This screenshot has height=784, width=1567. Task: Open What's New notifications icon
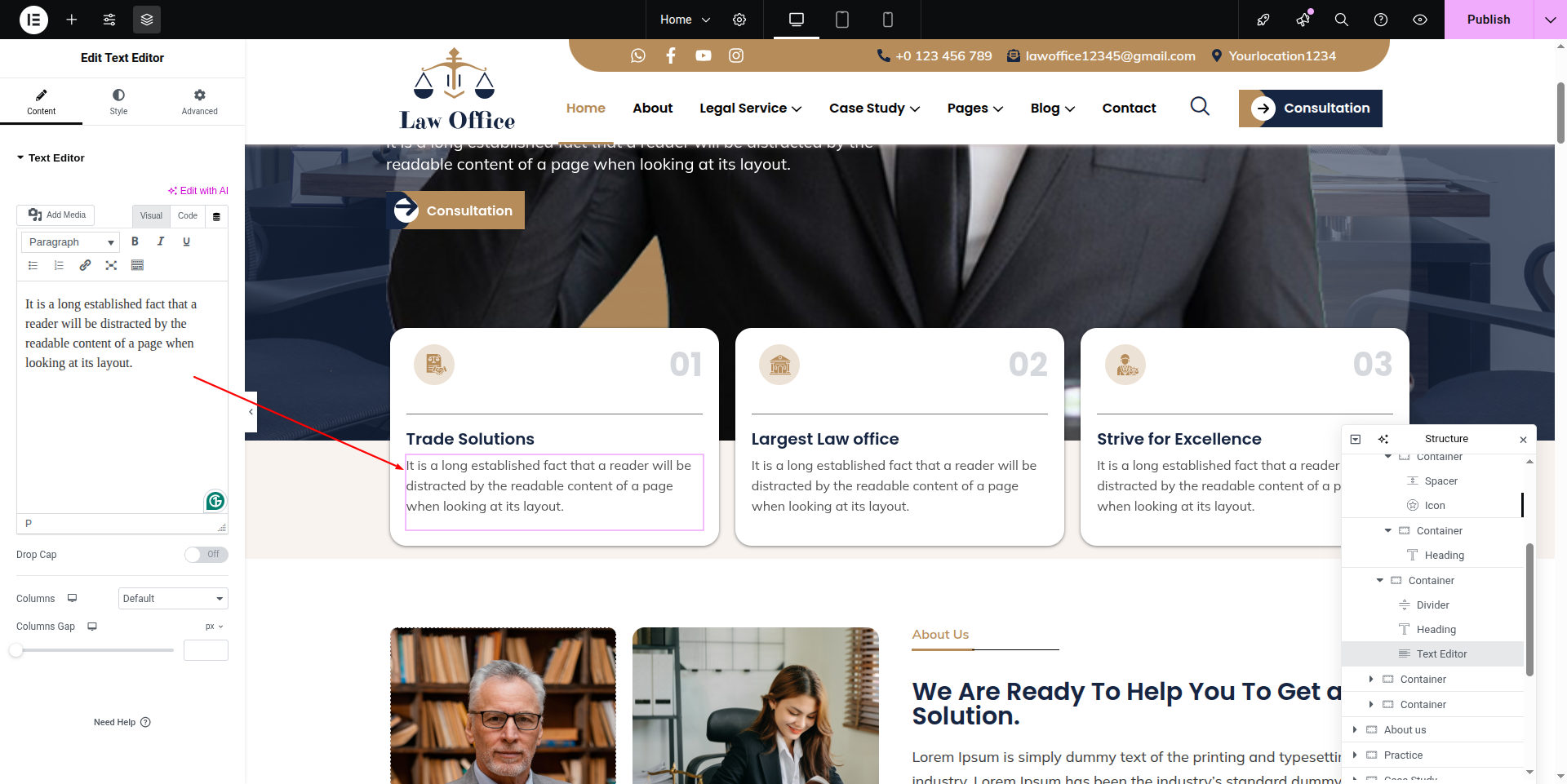1303,20
